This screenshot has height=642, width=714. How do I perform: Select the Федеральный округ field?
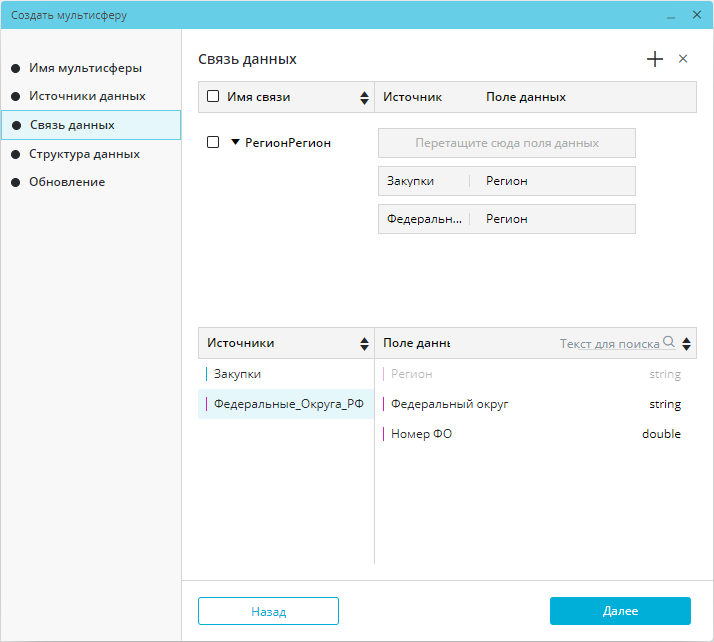click(450, 405)
